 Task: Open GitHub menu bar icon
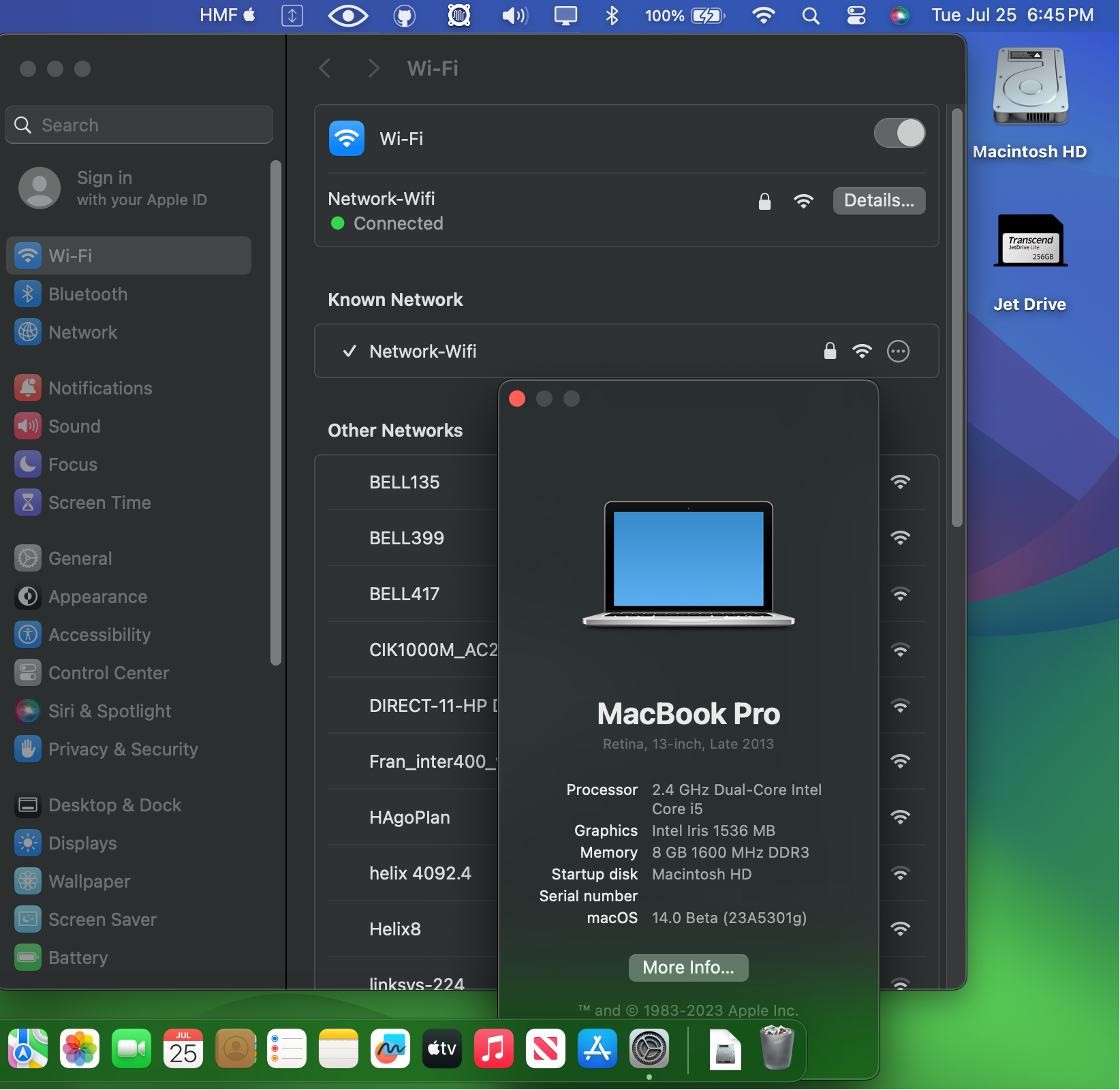(x=405, y=16)
